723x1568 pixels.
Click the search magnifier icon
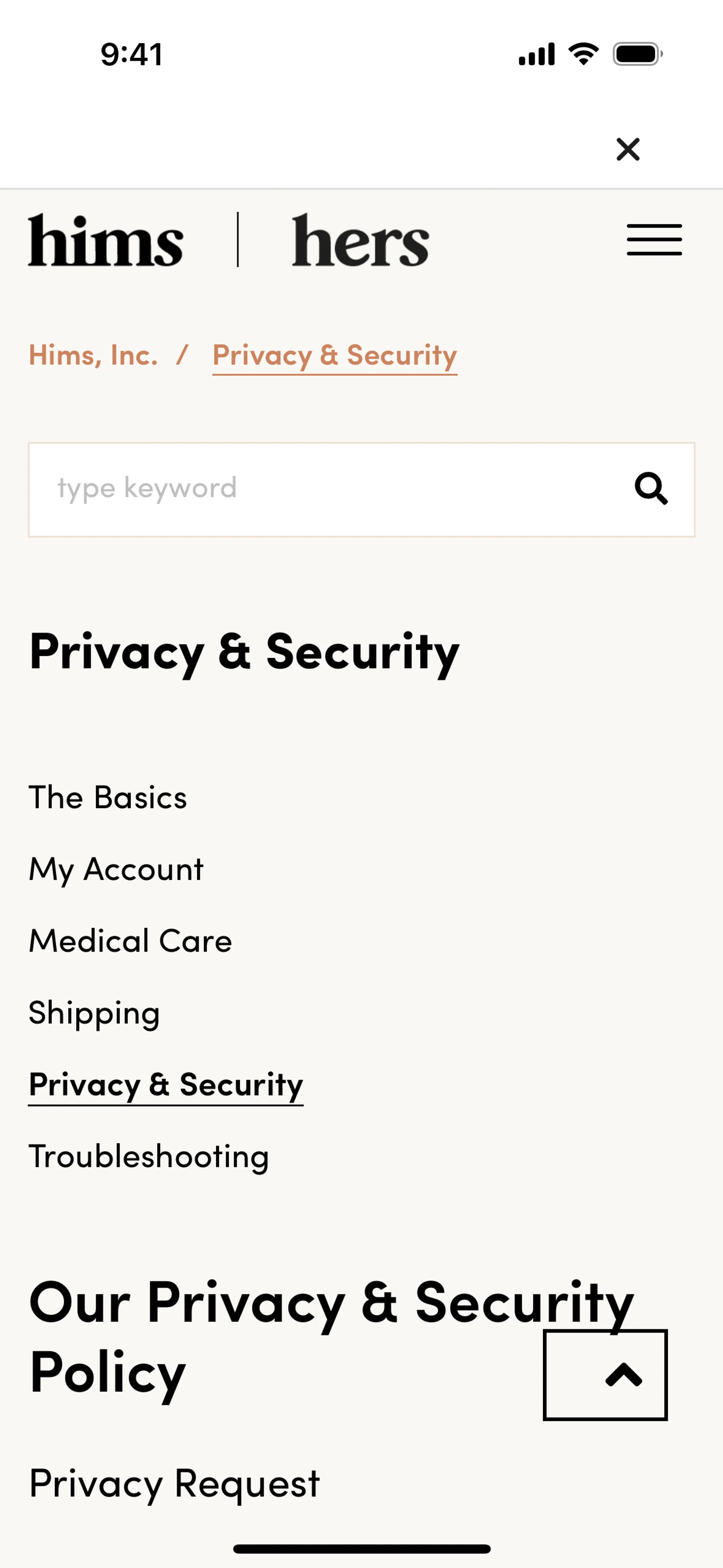[x=651, y=489]
